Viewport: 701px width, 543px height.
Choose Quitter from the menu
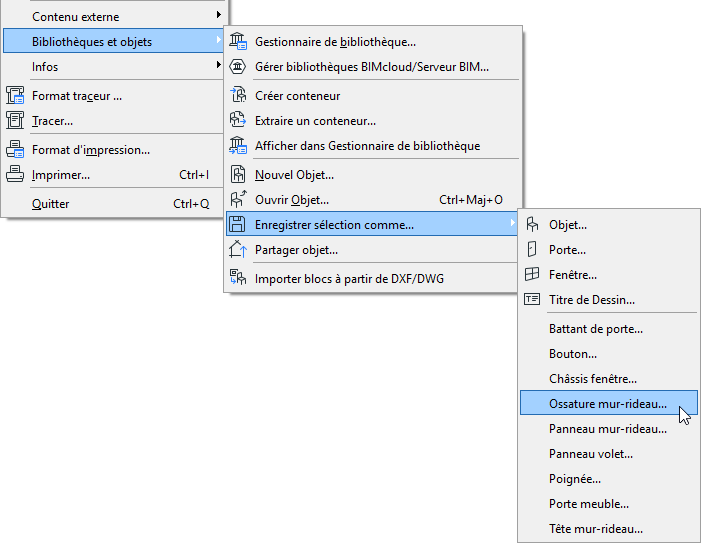click(x=51, y=203)
